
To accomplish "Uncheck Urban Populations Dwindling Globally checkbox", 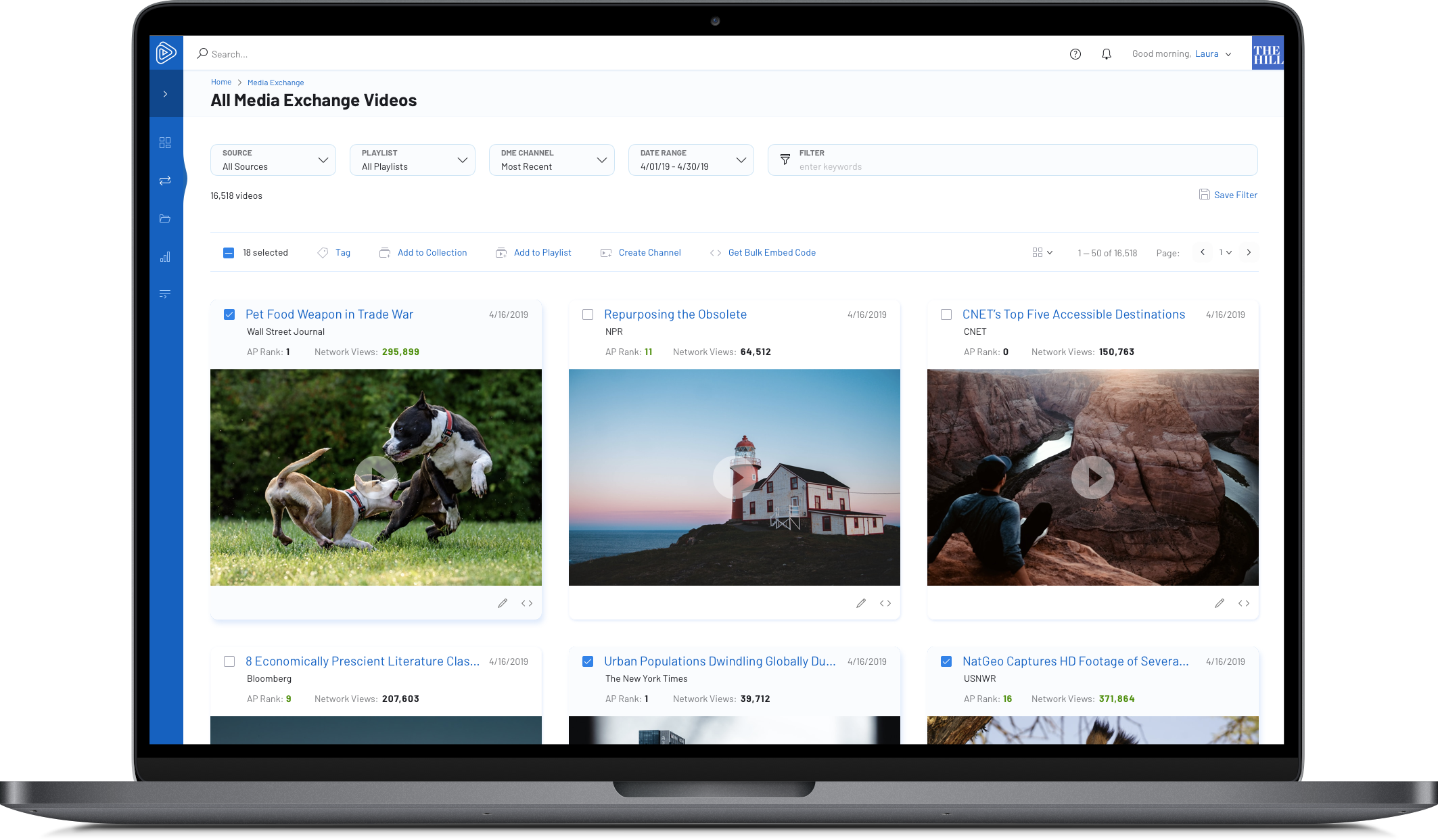I will click(588, 661).
